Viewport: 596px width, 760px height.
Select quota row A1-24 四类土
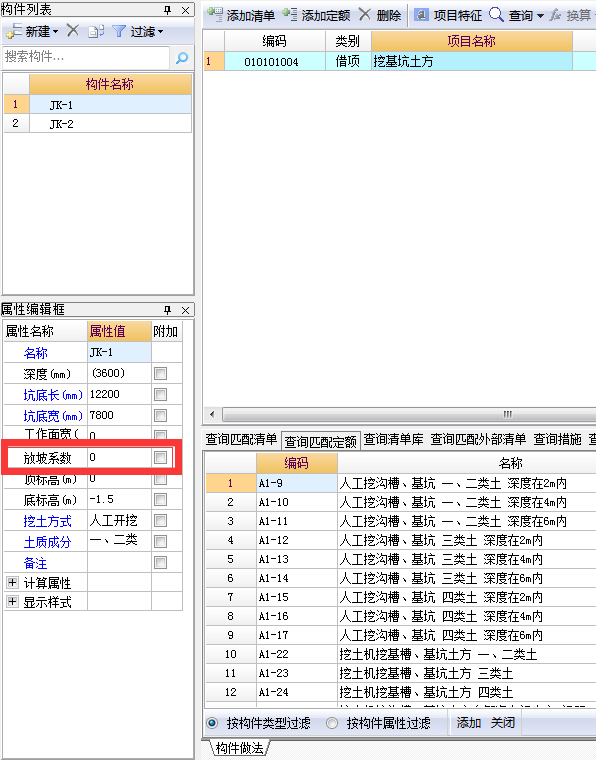(x=400, y=692)
